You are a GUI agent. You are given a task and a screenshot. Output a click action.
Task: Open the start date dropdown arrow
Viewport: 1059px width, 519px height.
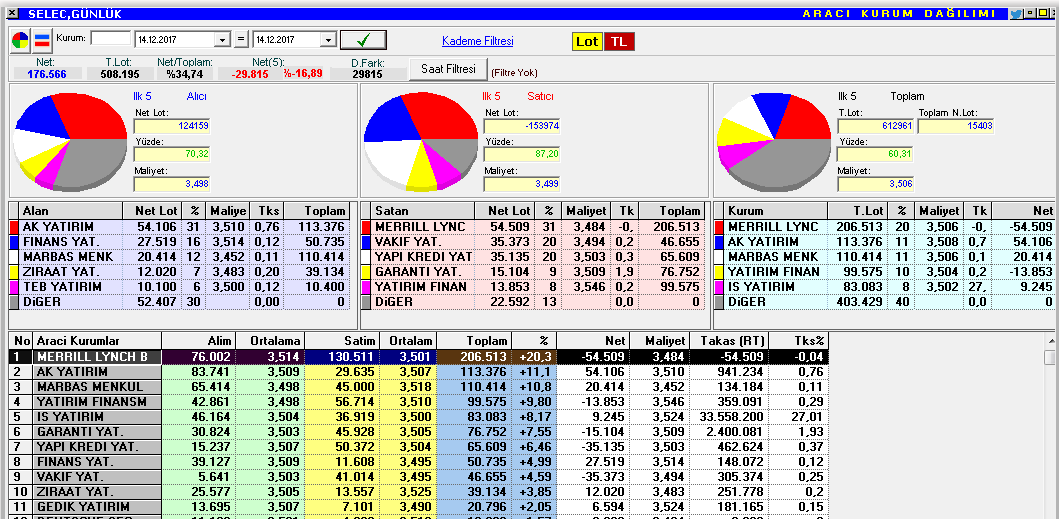tap(223, 41)
